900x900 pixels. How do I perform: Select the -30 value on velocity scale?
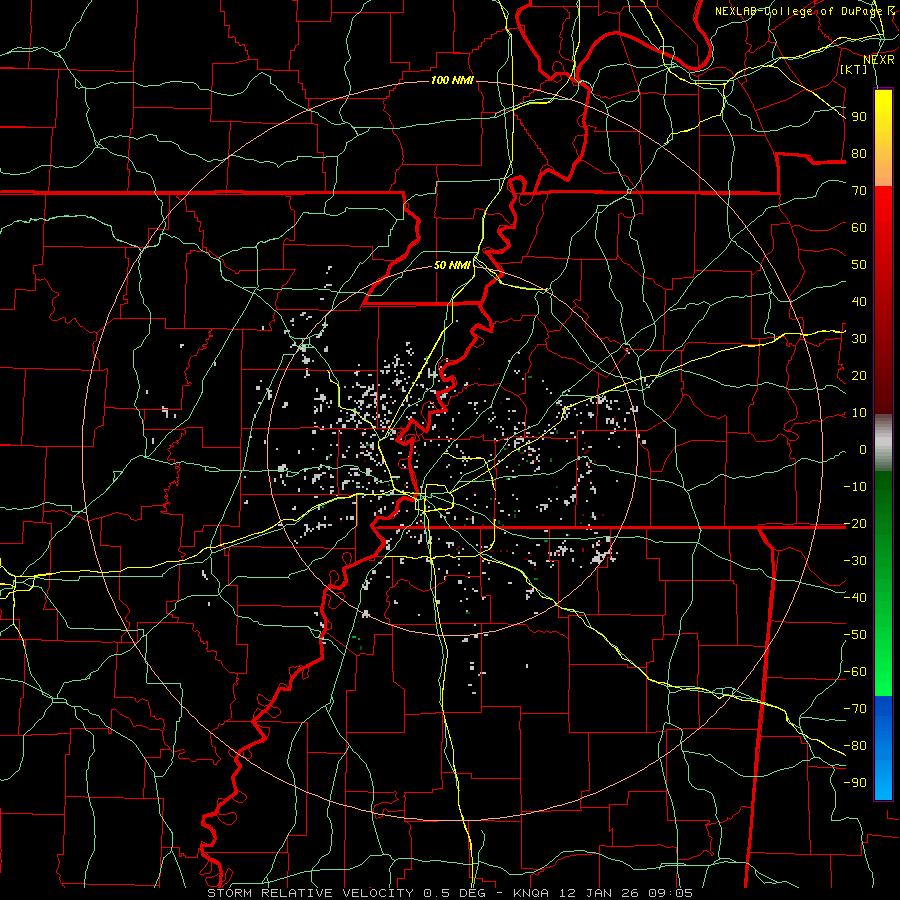click(x=855, y=561)
